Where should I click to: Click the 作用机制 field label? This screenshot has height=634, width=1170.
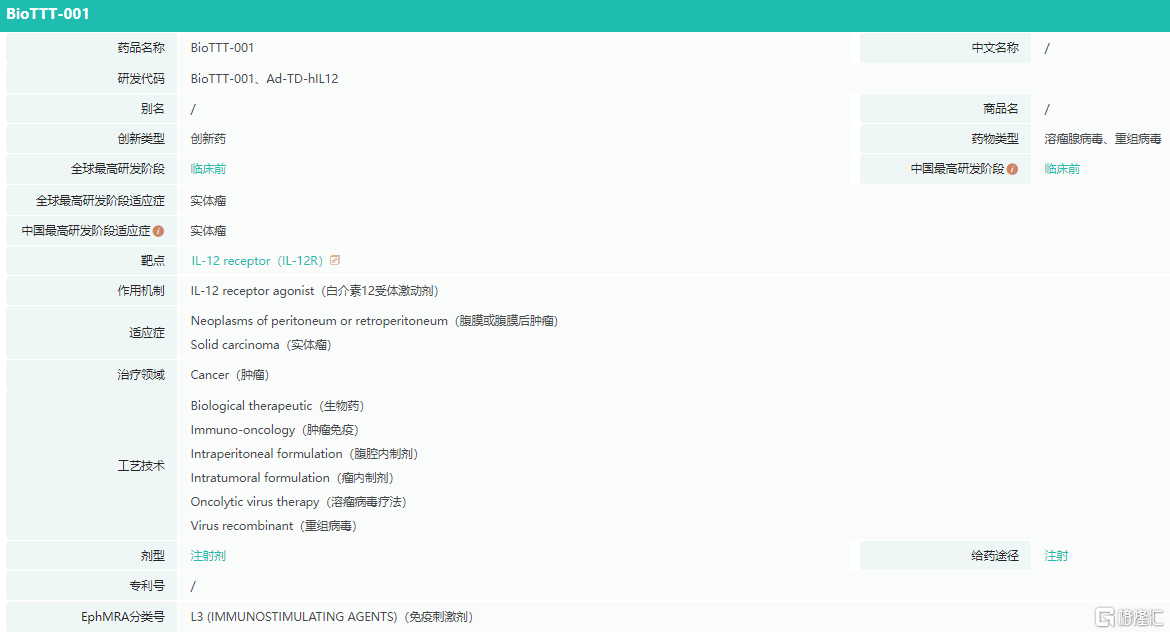point(141,291)
